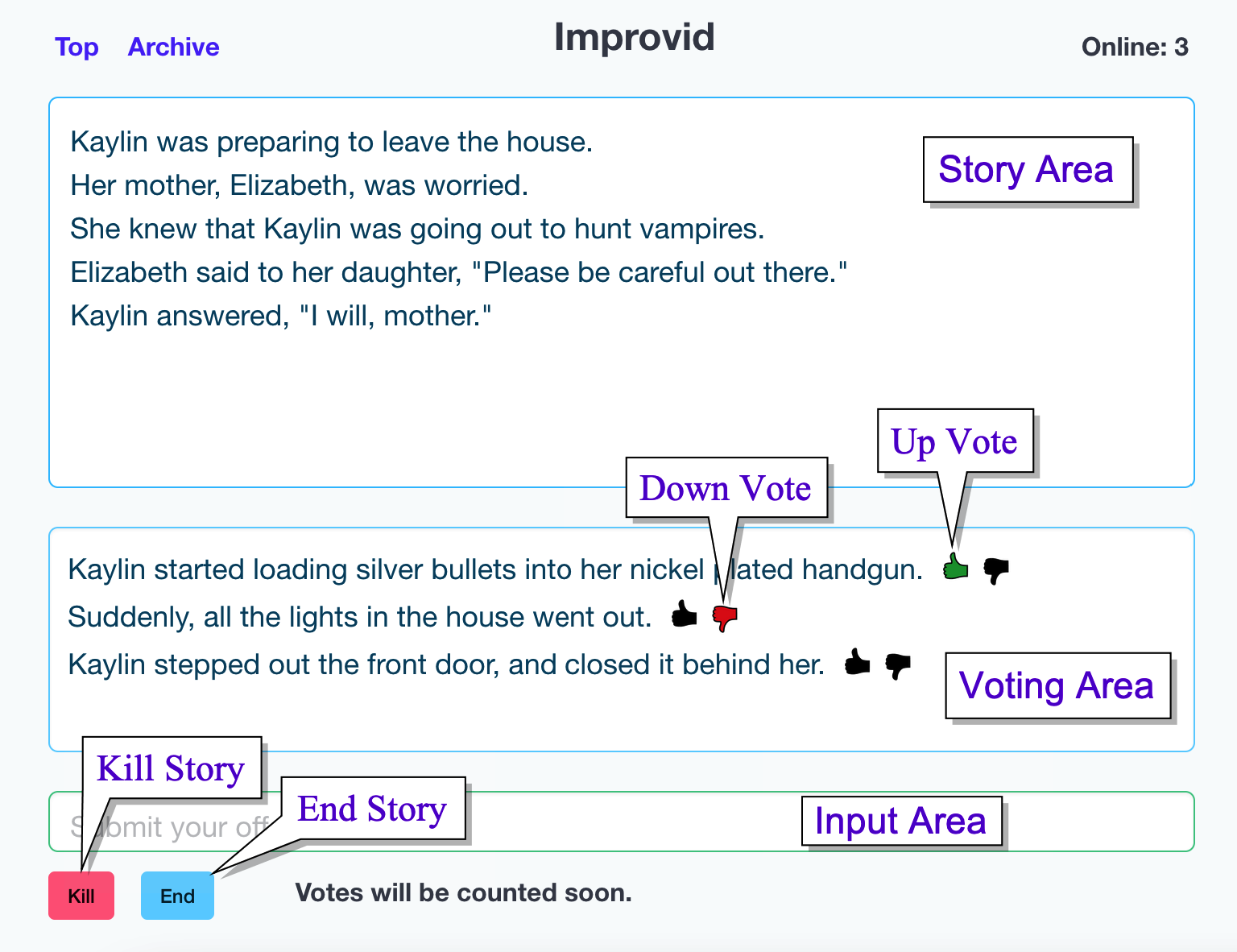Click the Down Vote callout label
The image size is (1237, 952).
tap(726, 487)
